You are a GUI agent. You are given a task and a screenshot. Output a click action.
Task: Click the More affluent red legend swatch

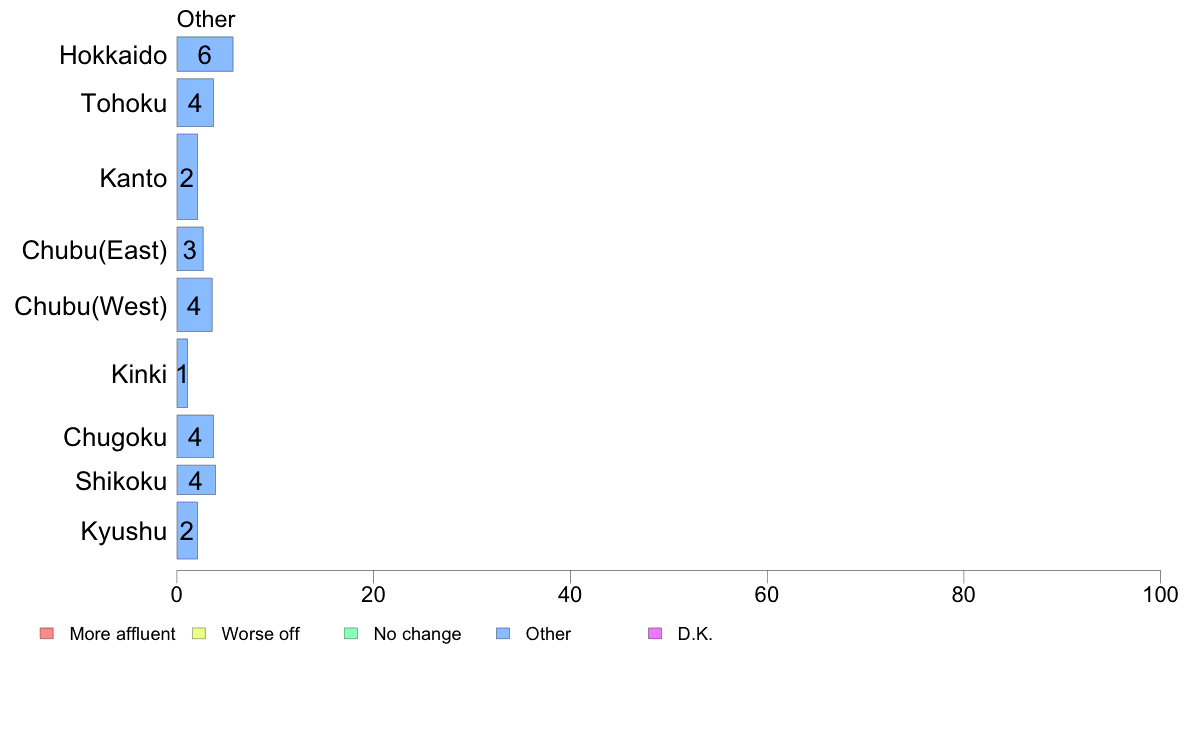tap(47, 634)
